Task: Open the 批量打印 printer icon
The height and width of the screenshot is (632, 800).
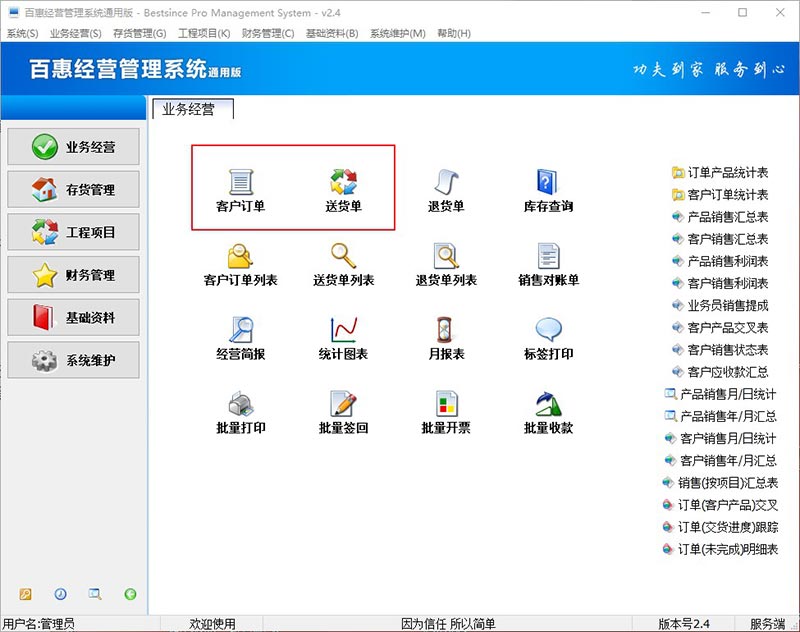Action: point(240,403)
